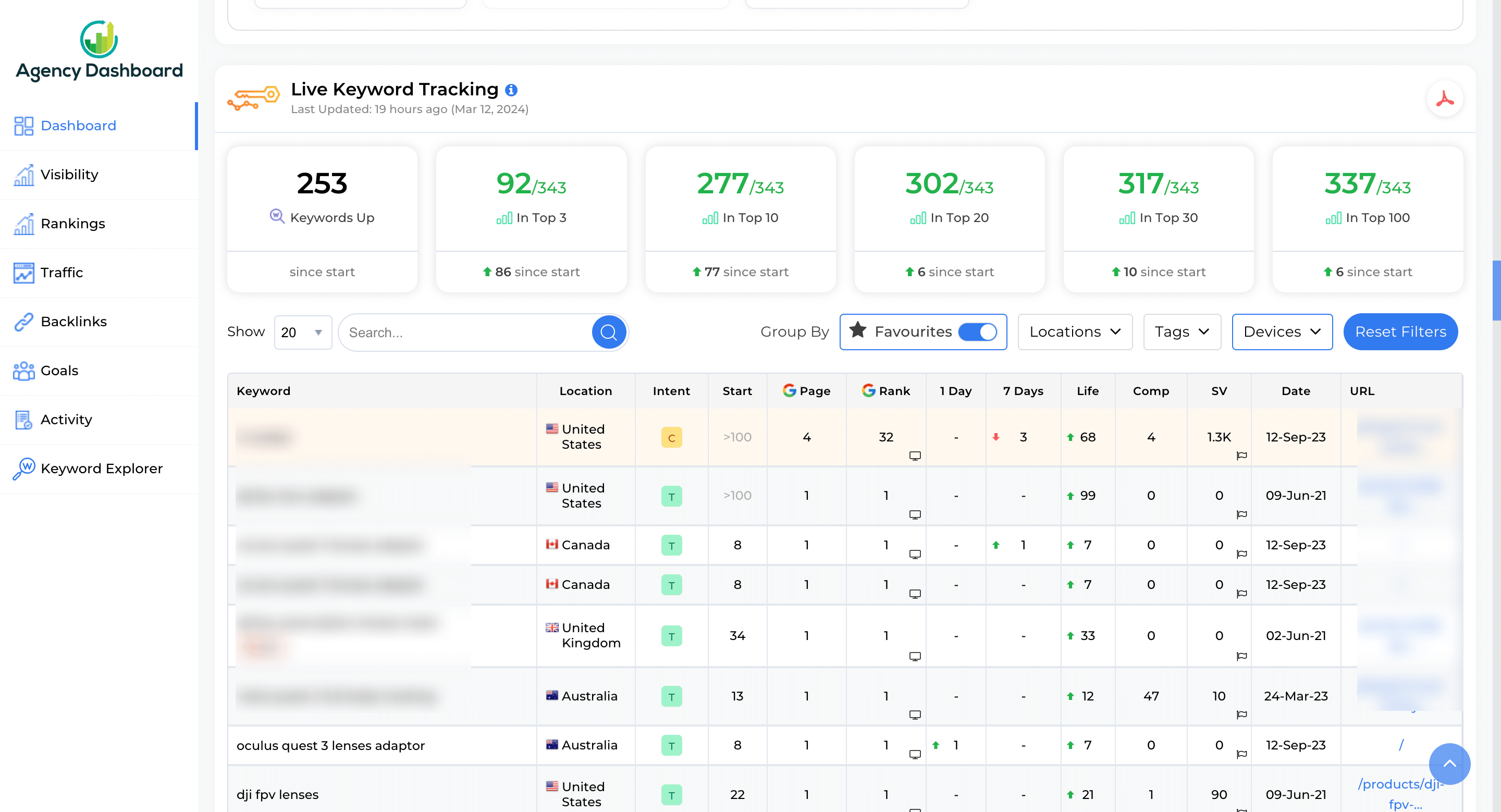The image size is (1501, 812).
Task: Click the bar chart icon by In Top 3
Action: pyautogui.click(x=504, y=218)
